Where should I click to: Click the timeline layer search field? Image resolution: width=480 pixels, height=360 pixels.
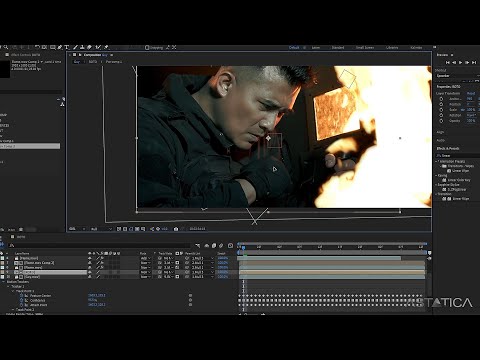[x=99, y=245]
